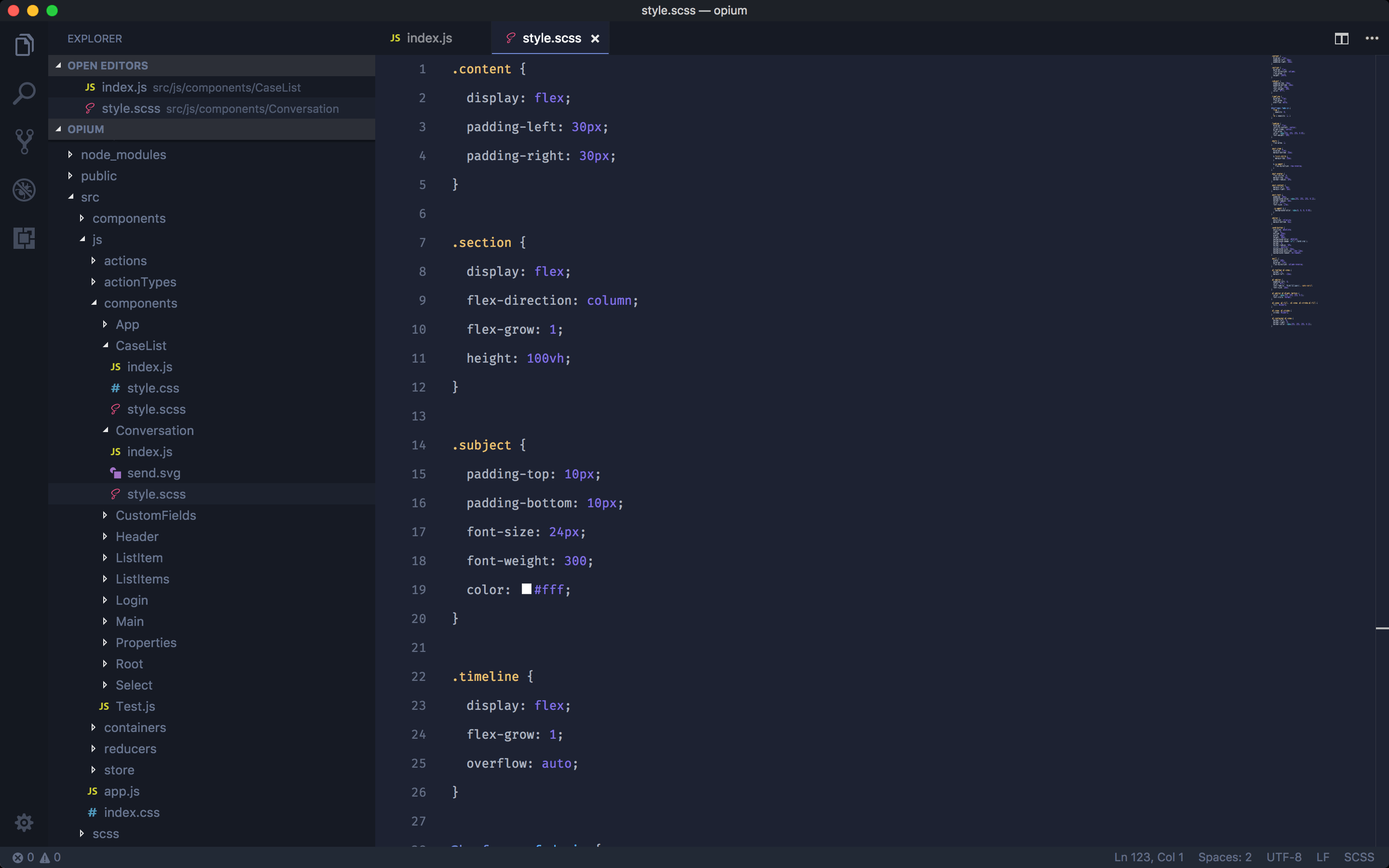
Task: Open the editor More Actions ellipsis
Action: 1371,39
